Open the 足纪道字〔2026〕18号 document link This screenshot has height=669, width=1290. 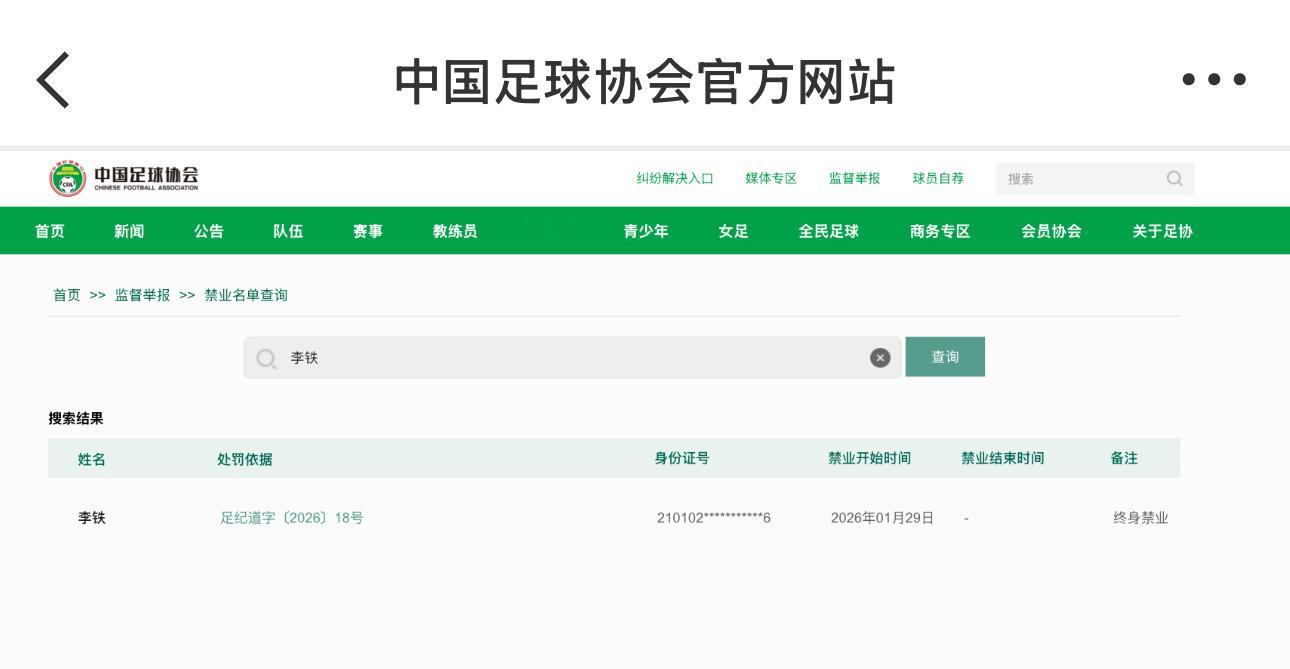[292, 518]
